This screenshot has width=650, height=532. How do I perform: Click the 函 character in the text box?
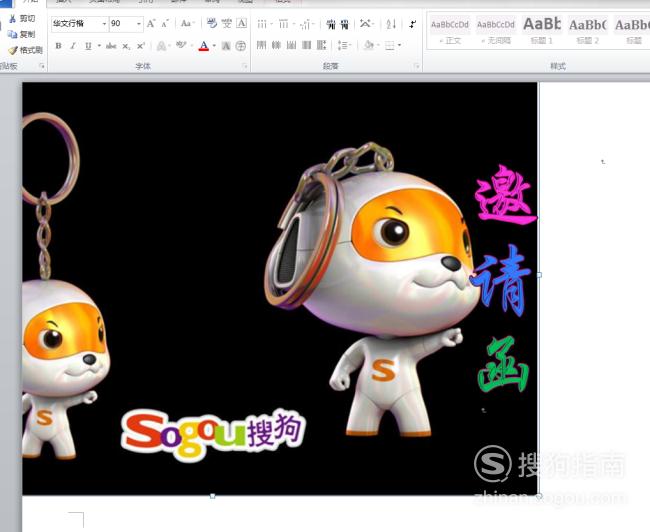click(503, 365)
